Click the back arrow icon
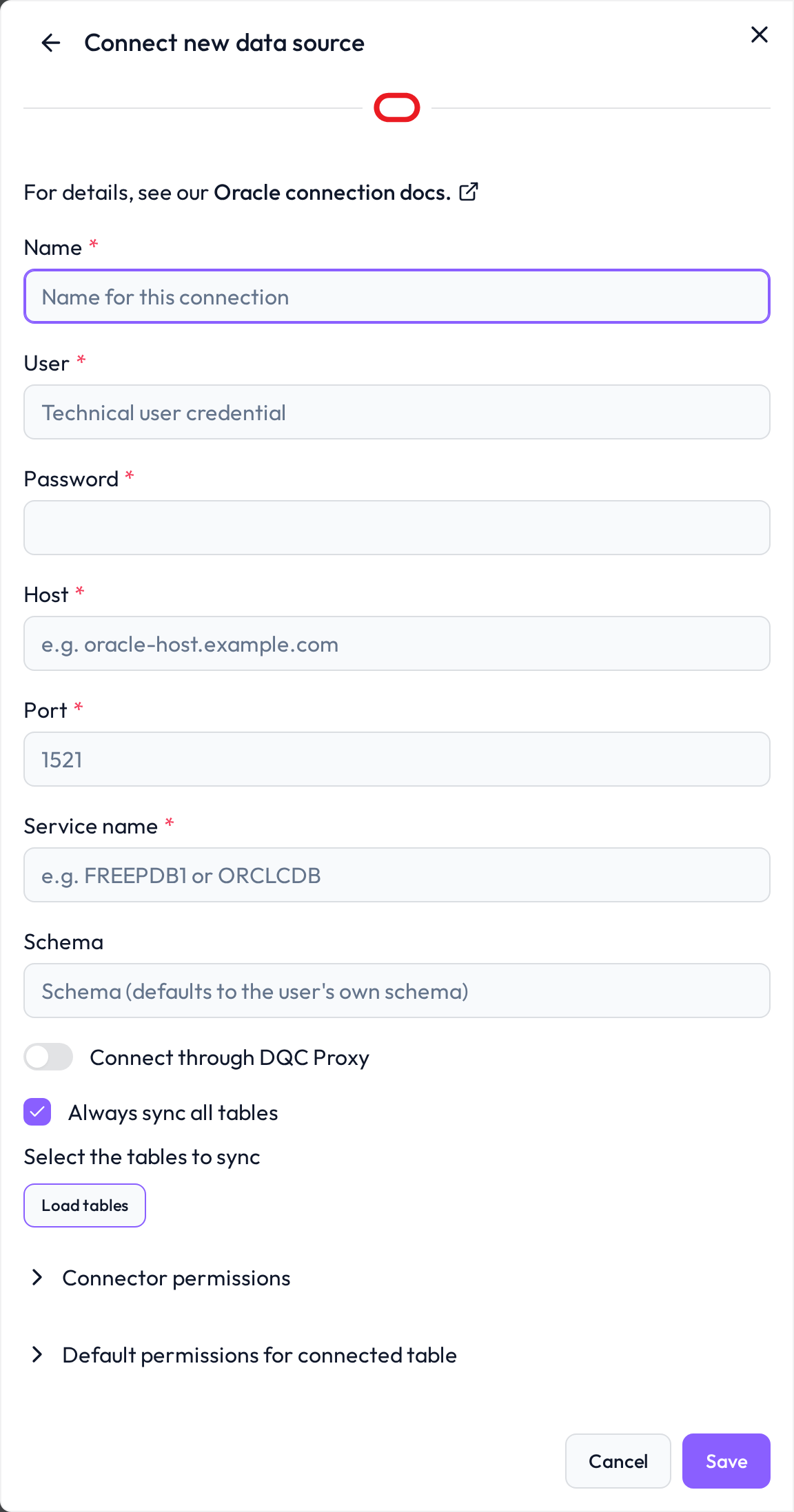Viewport: 794px width, 1512px height. [51, 43]
